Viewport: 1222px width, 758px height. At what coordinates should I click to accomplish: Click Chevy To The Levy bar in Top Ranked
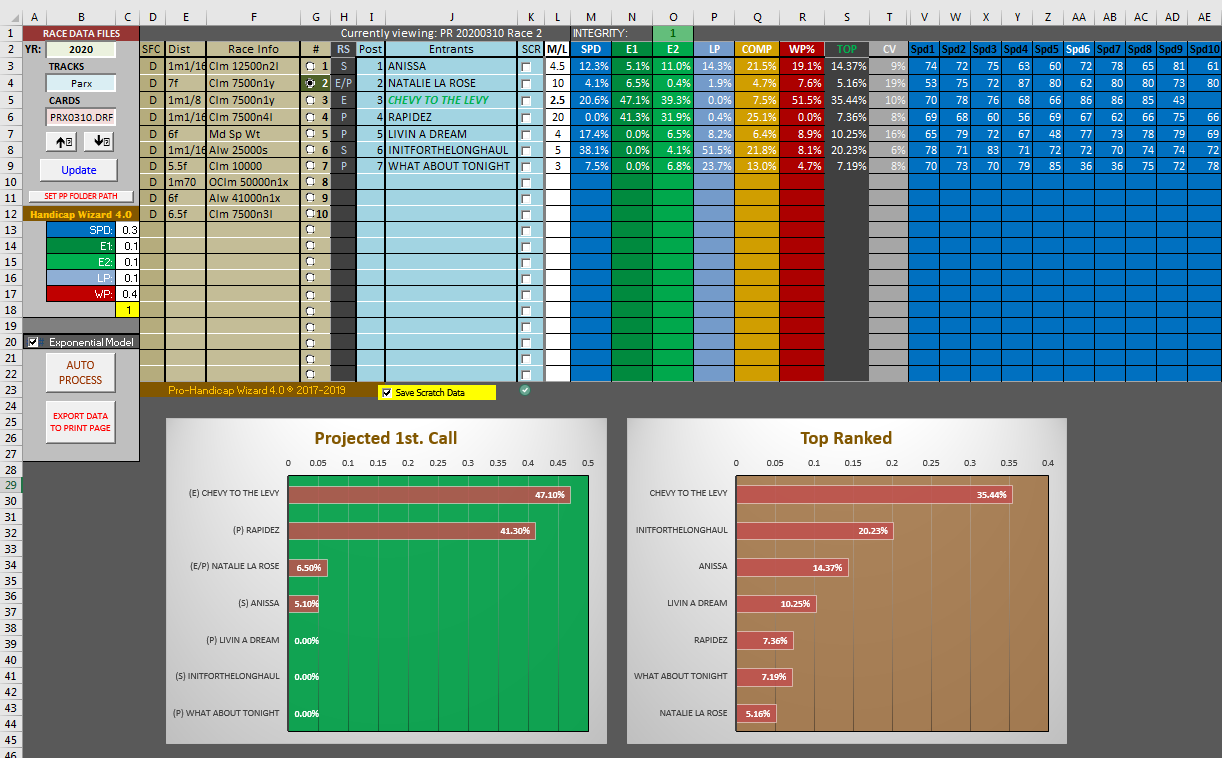874,494
